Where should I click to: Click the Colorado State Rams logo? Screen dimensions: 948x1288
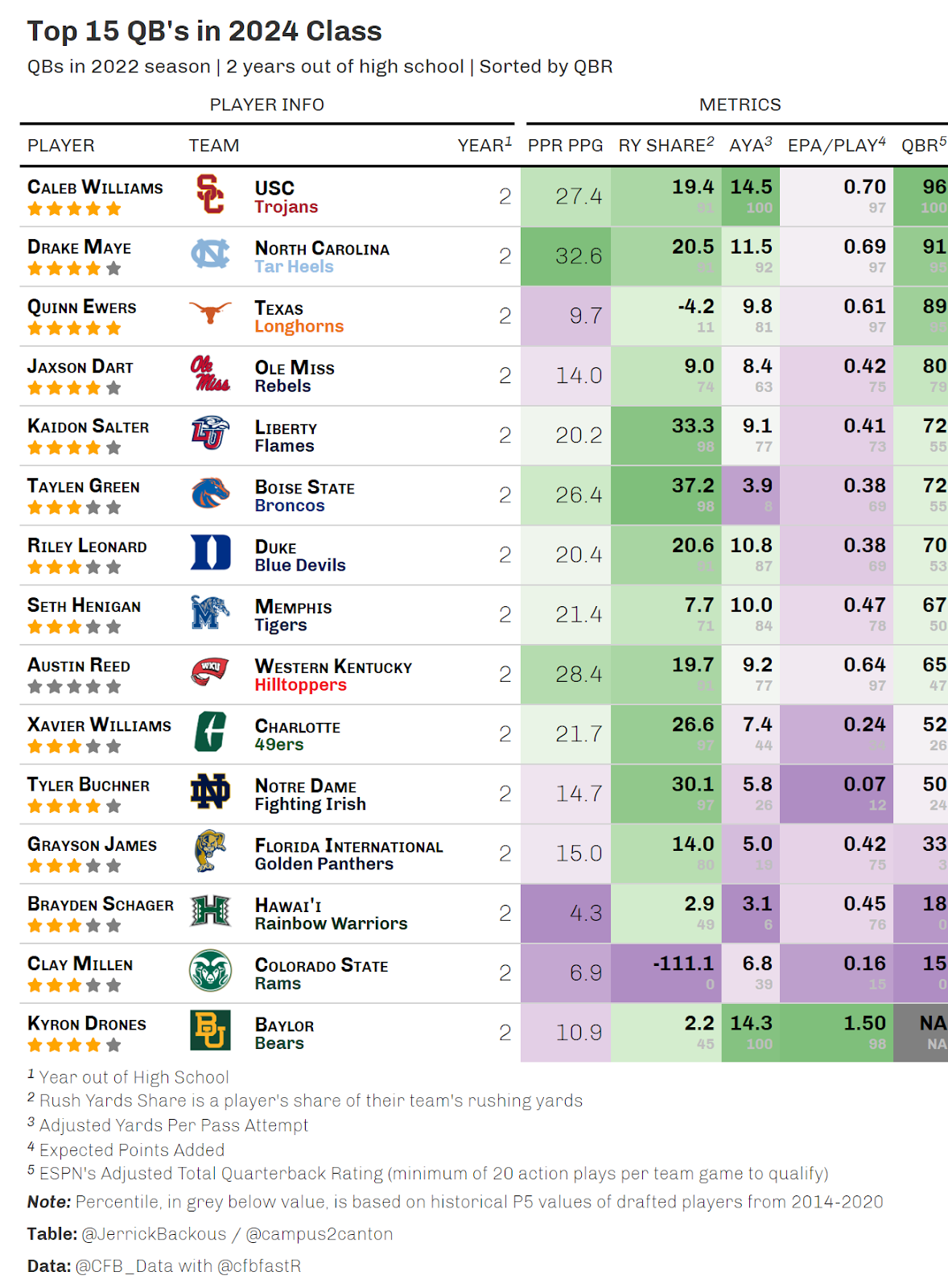210,971
